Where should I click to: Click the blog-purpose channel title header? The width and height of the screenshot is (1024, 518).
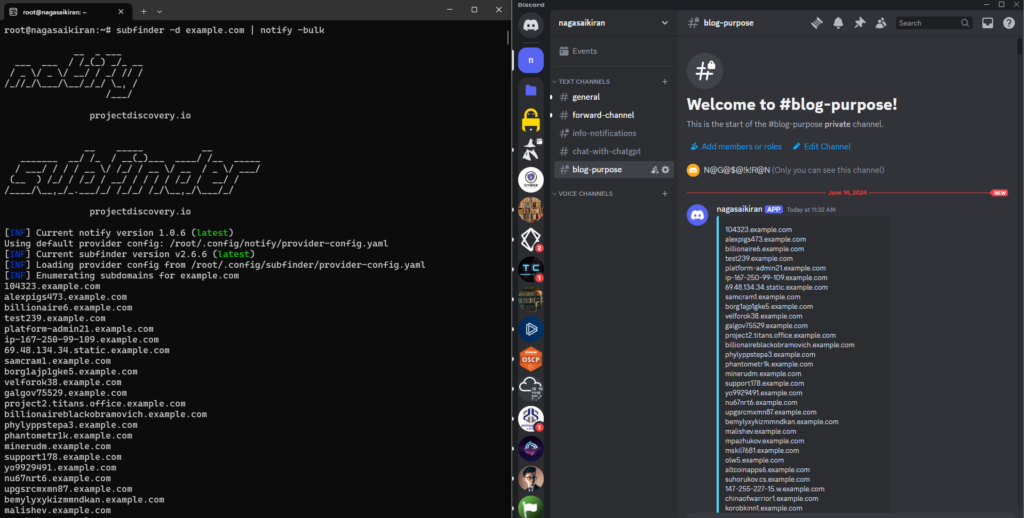point(728,23)
